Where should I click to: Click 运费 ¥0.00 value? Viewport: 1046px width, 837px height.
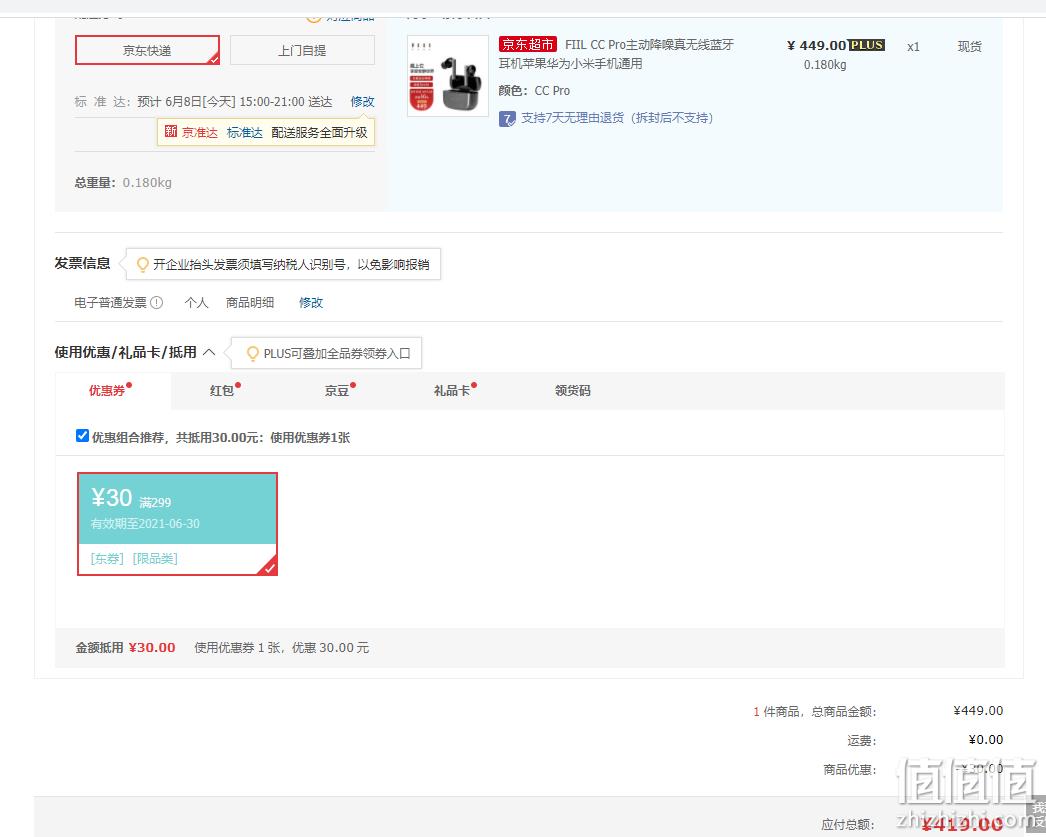tap(985, 740)
